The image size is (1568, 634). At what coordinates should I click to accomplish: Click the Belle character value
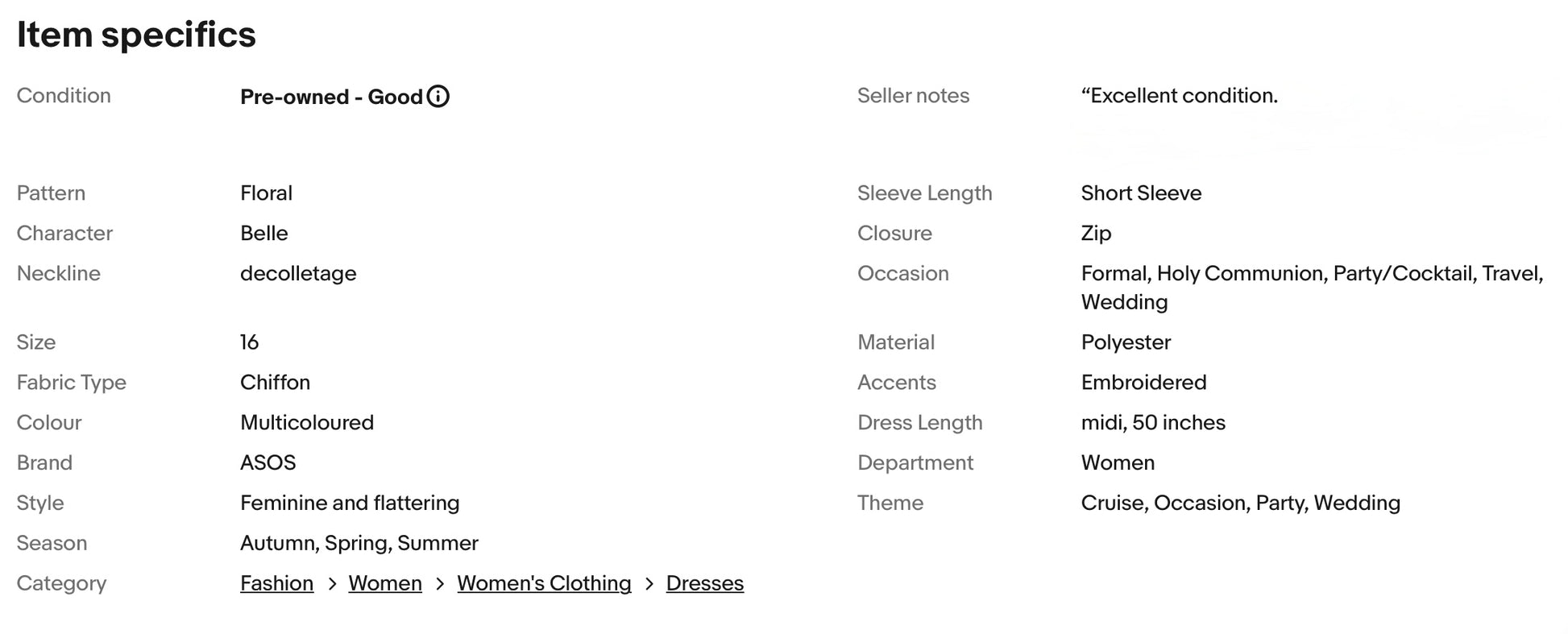(x=263, y=233)
